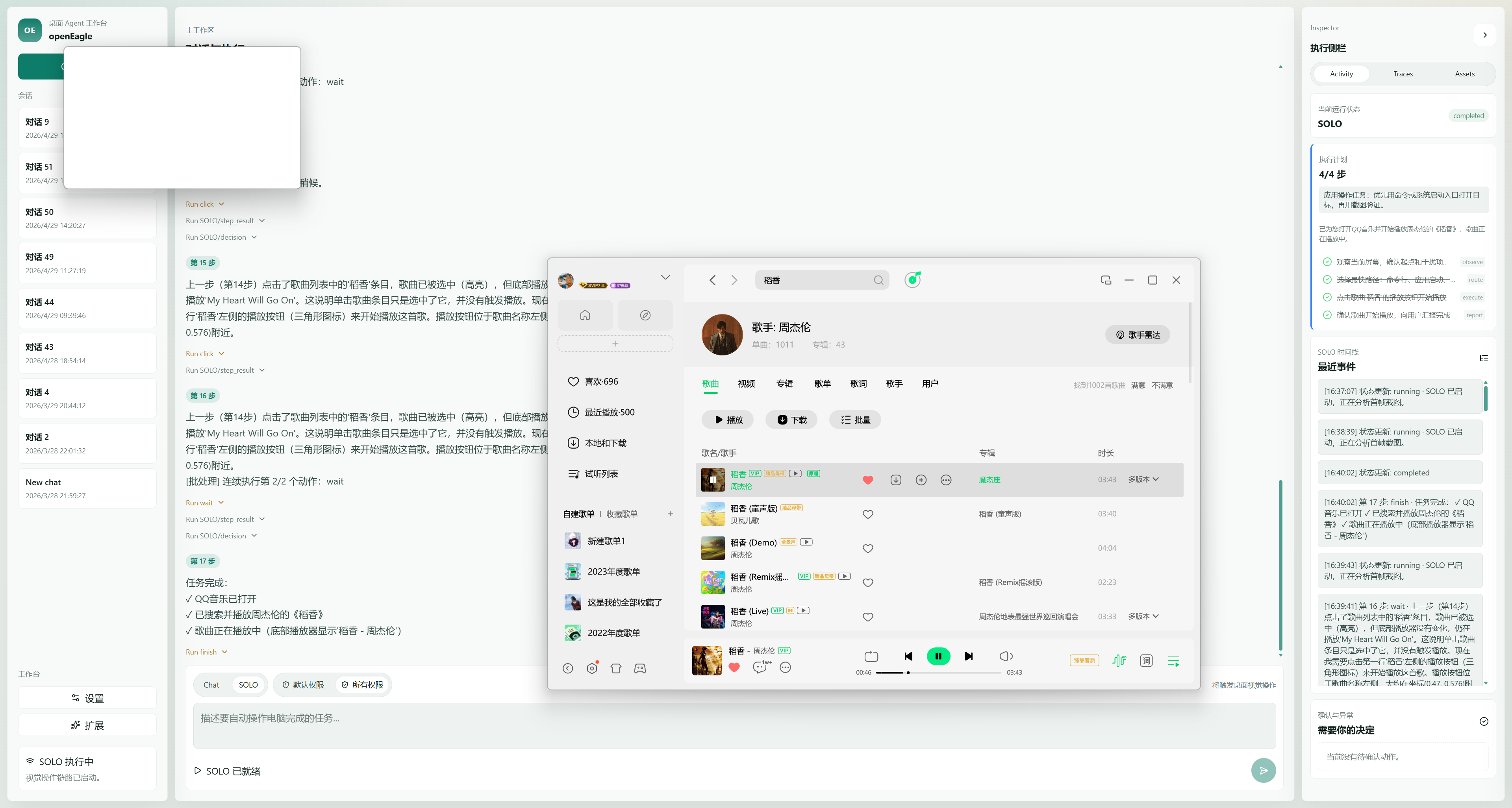The image size is (1512, 808).
Task: Open the Traces tab in Inspector
Action: click(x=1403, y=74)
